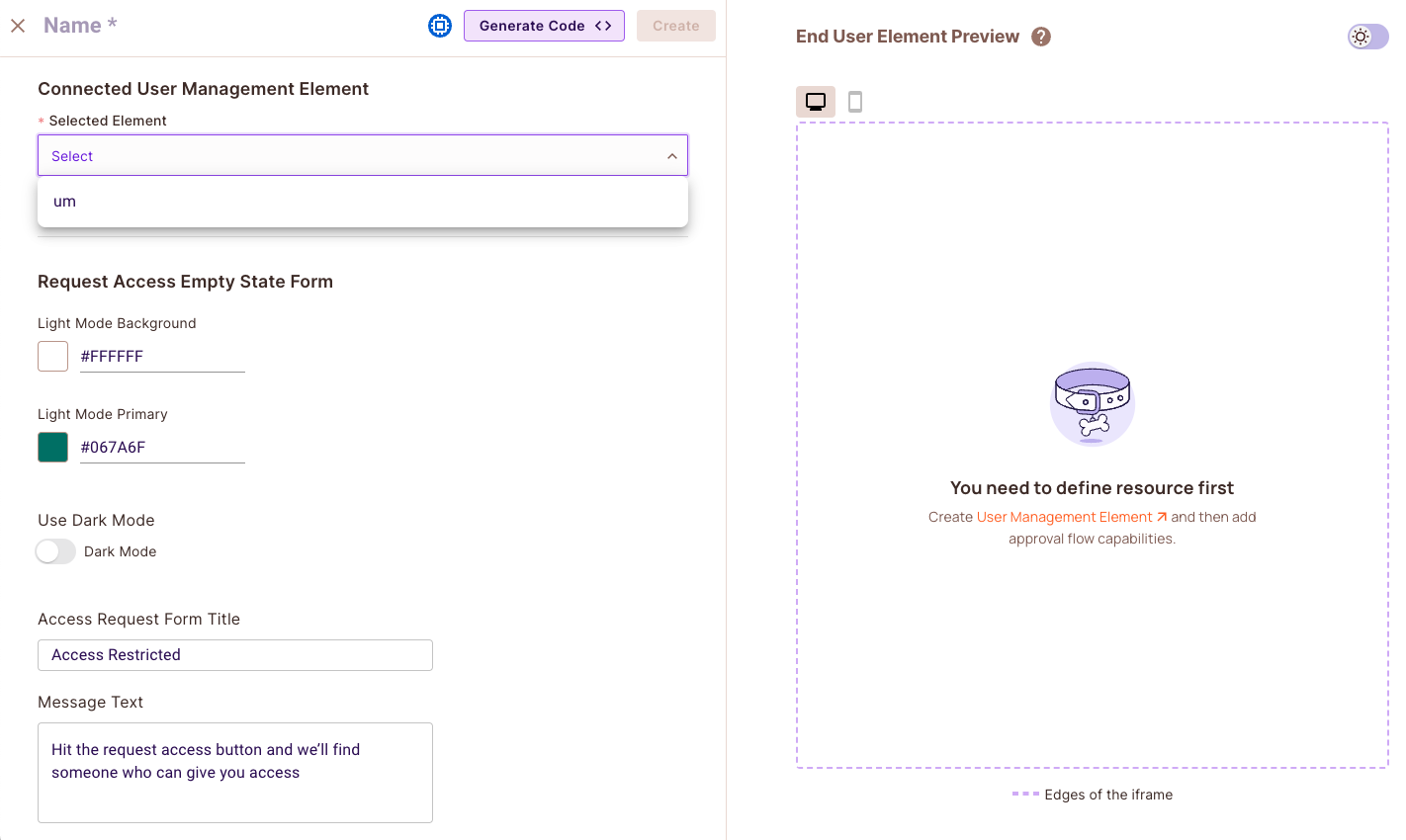The width and height of the screenshot is (1406, 840).
Task: Click the external arrow icon after User Management Element
Action: tap(1162, 517)
